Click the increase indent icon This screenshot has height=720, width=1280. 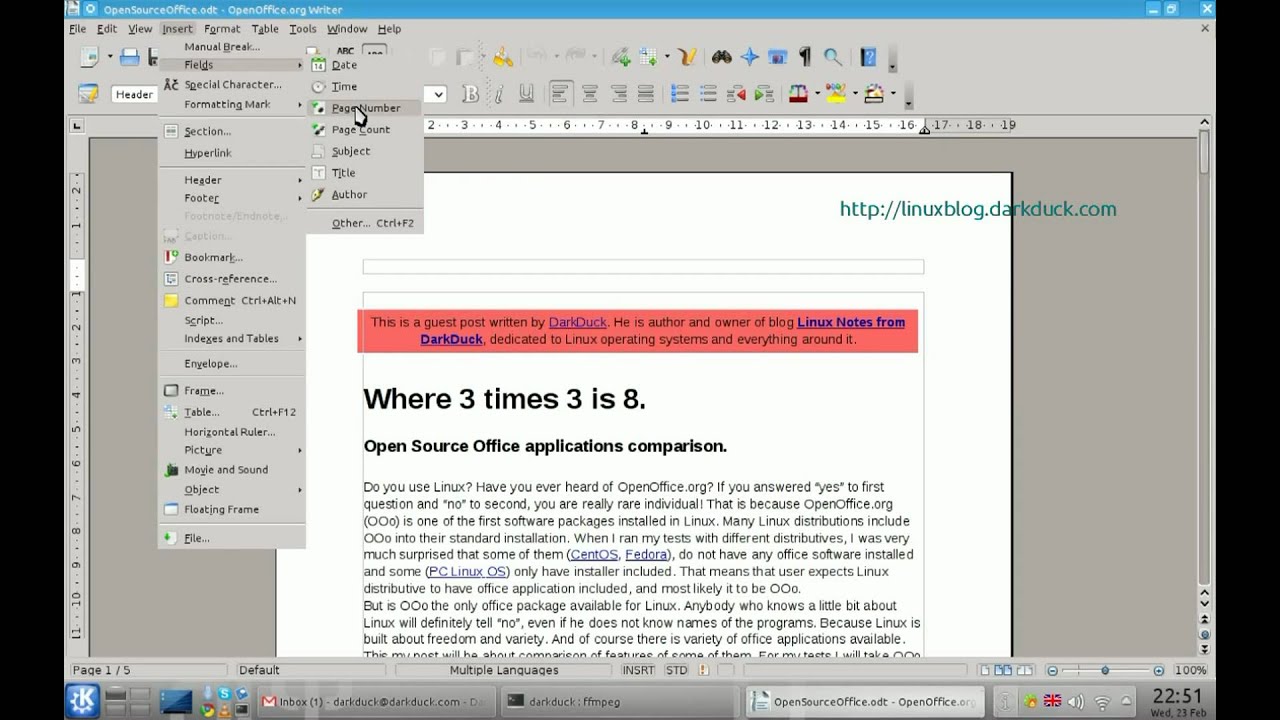pos(764,94)
